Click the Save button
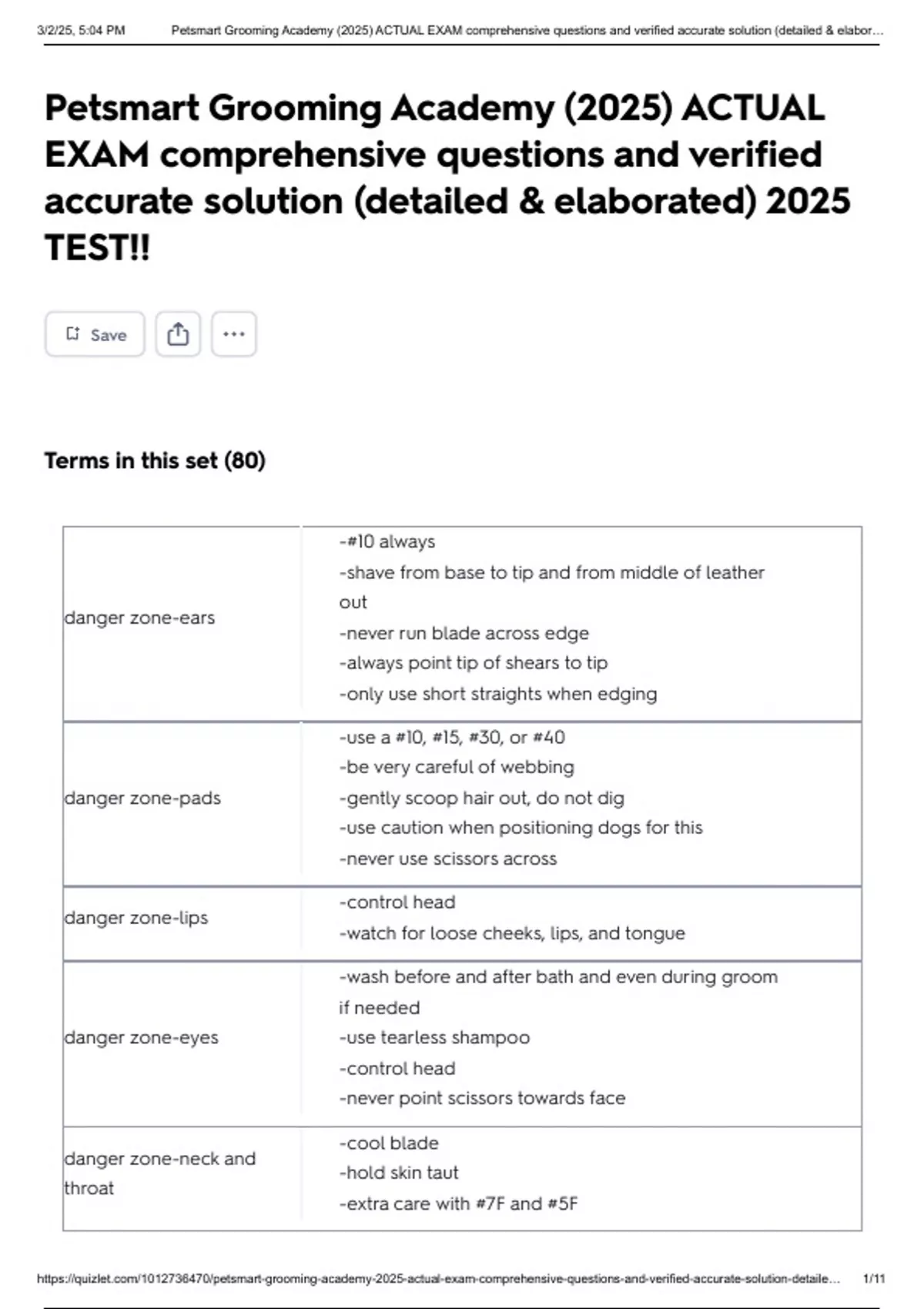This screenshot has width=924, height=1309. [95, 334]
